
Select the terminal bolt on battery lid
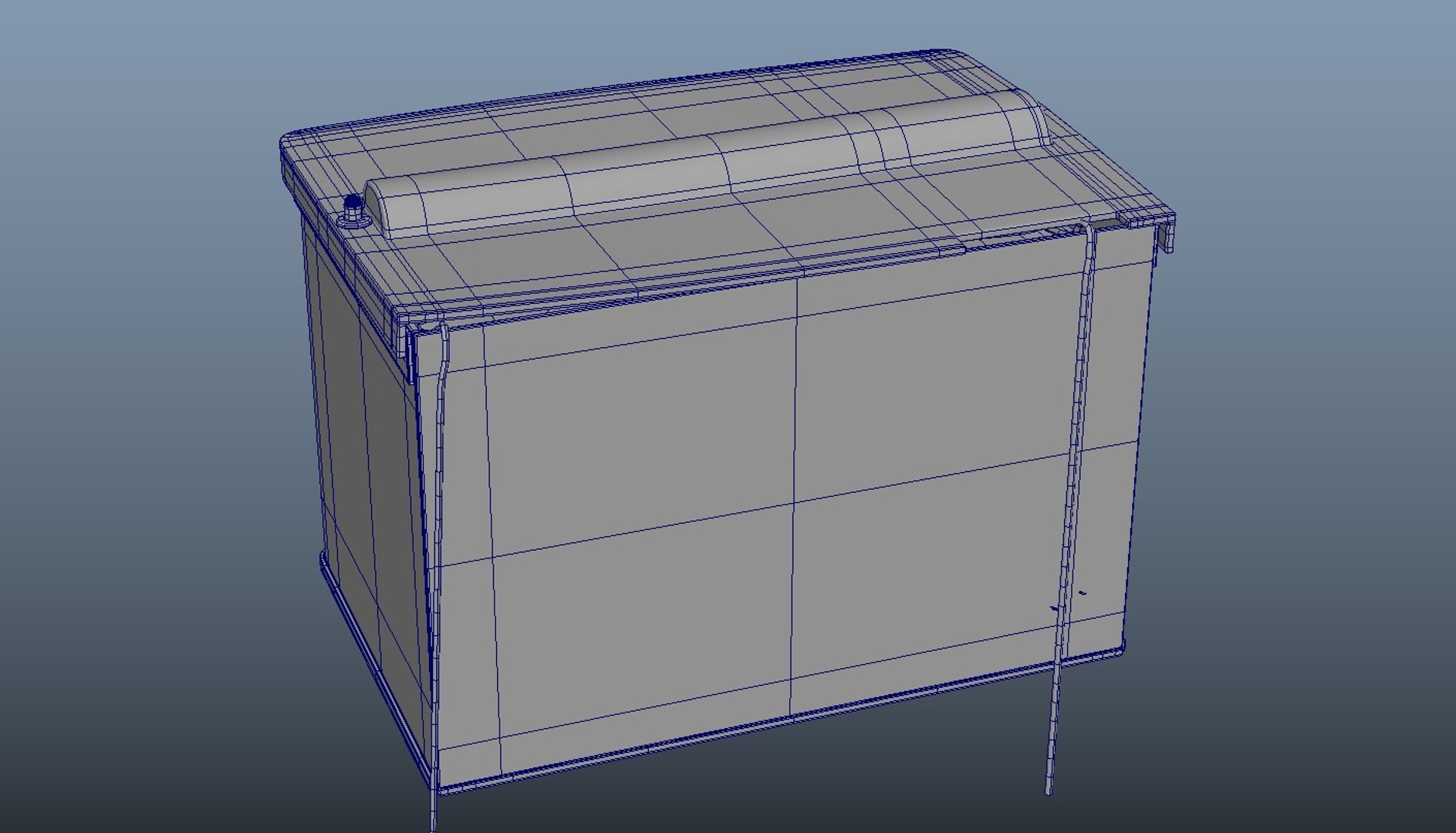(353, 213)
